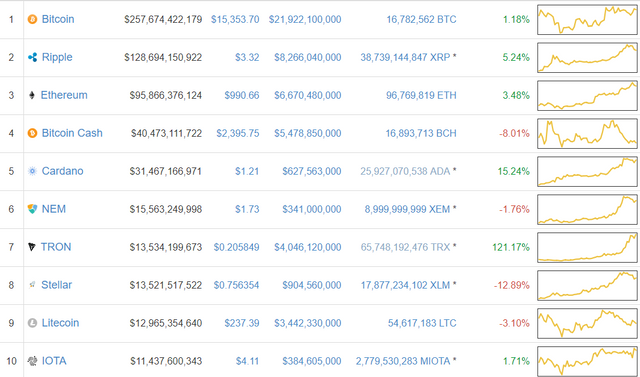Viewport: 640px width, 377px height.
Task: Open the Cardano name link
Action: point(62,171)
